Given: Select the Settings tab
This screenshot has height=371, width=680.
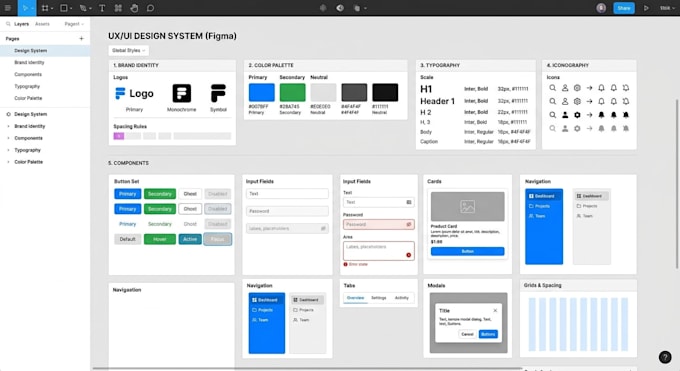Looking at the screenshot, I should (x=379, y=298).
